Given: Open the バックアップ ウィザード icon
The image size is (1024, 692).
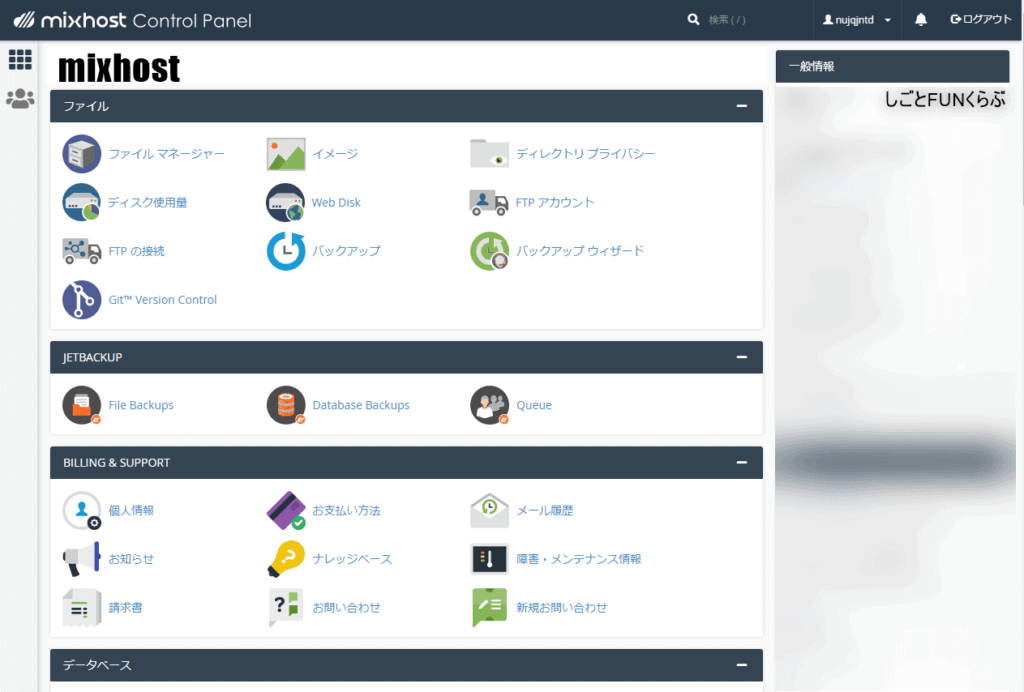Looking at the screenshot, I should (x=489, y=251).
